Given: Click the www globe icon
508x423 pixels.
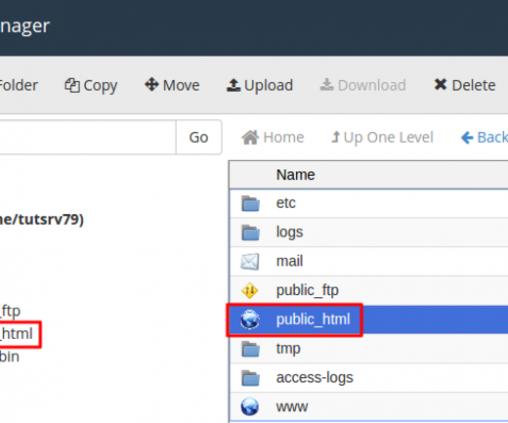Looking at the screenshot, I should tap(250, 406).
